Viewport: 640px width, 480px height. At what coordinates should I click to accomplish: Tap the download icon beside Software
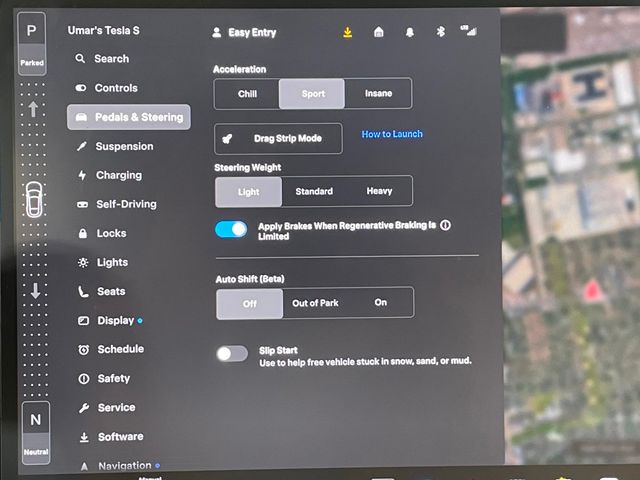click(84, 437)
